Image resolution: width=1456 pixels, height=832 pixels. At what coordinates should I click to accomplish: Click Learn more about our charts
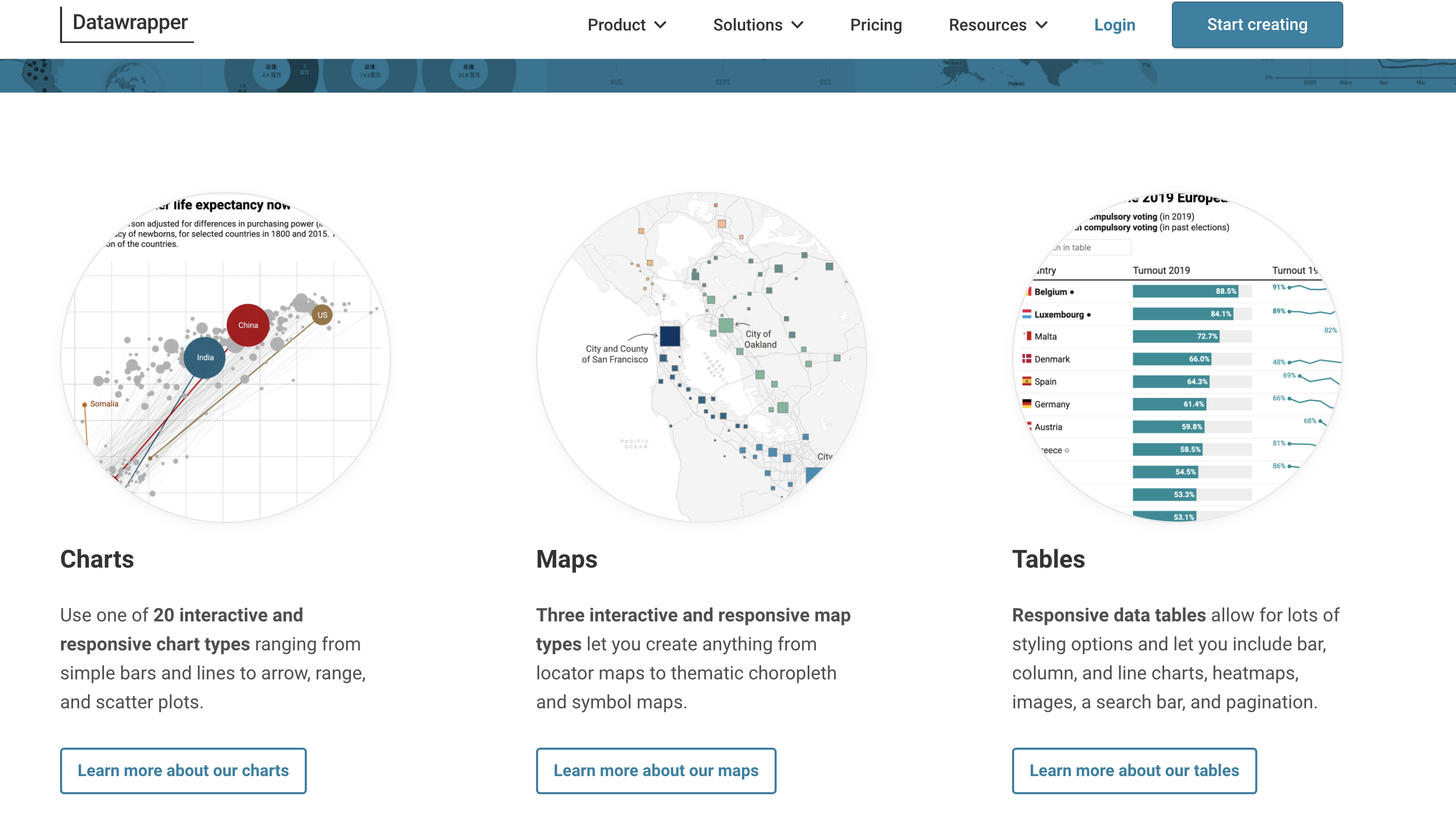coord(183,770)
